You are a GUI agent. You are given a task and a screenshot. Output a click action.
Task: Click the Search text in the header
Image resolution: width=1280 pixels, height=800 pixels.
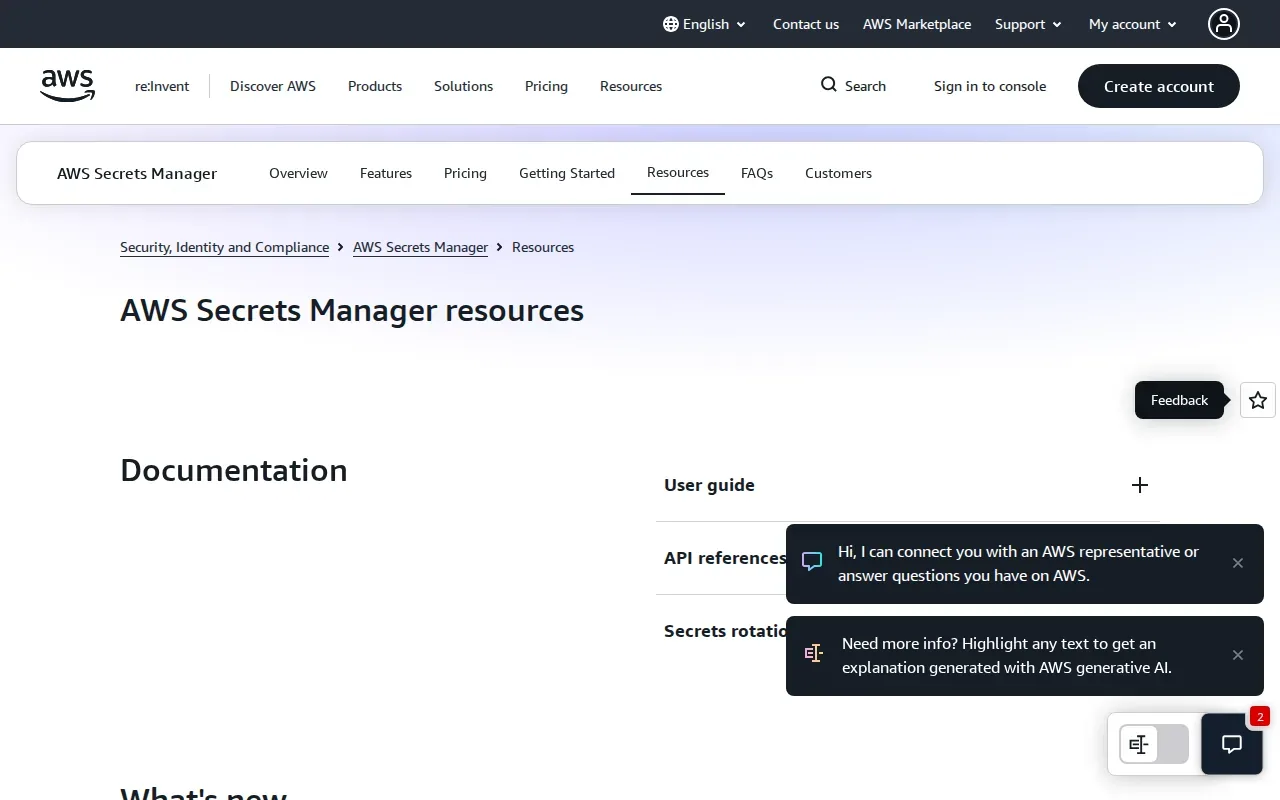pos(865,86)
